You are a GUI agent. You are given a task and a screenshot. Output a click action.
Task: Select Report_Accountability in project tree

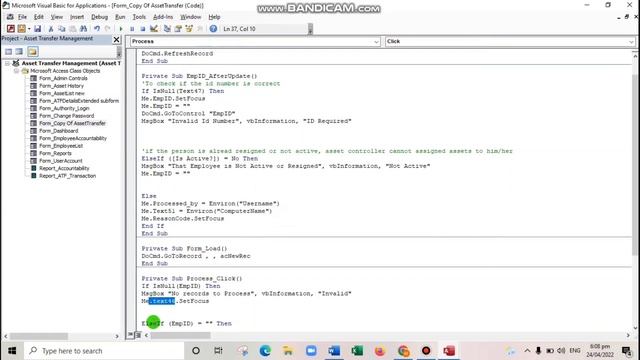(64, 168)
